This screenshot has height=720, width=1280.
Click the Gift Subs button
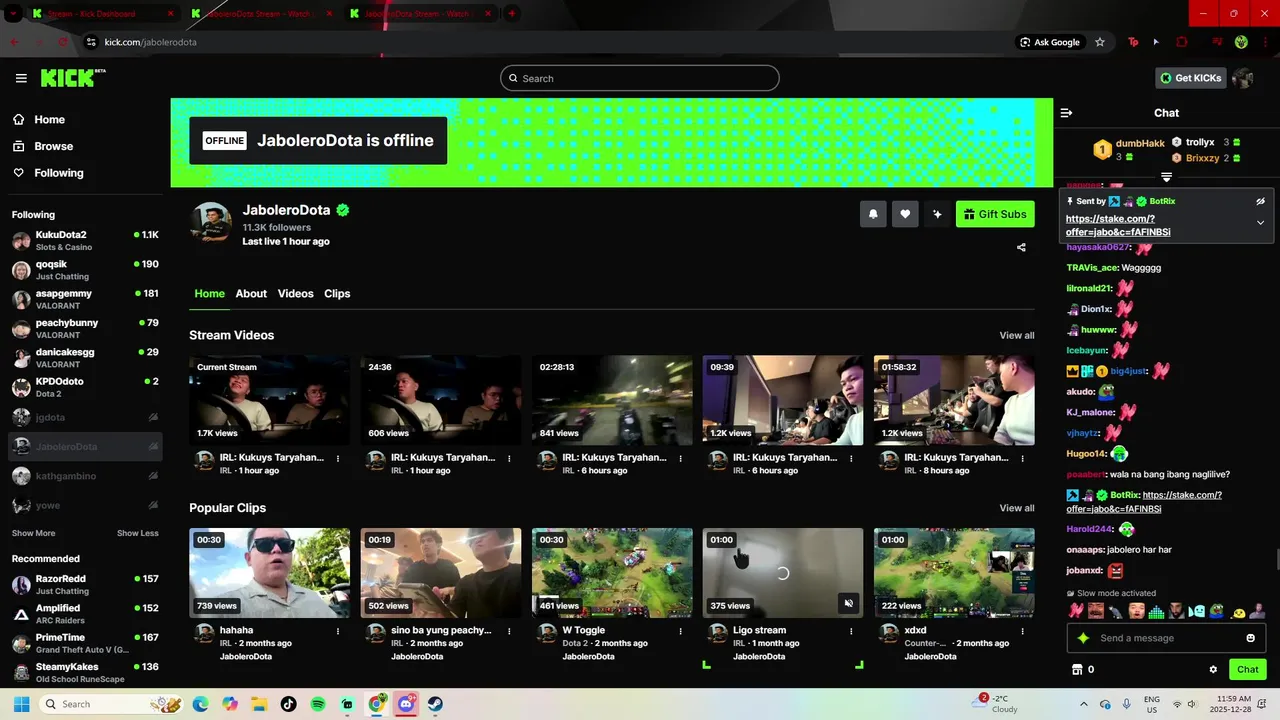pyautogui.click(x=995, y=214)
